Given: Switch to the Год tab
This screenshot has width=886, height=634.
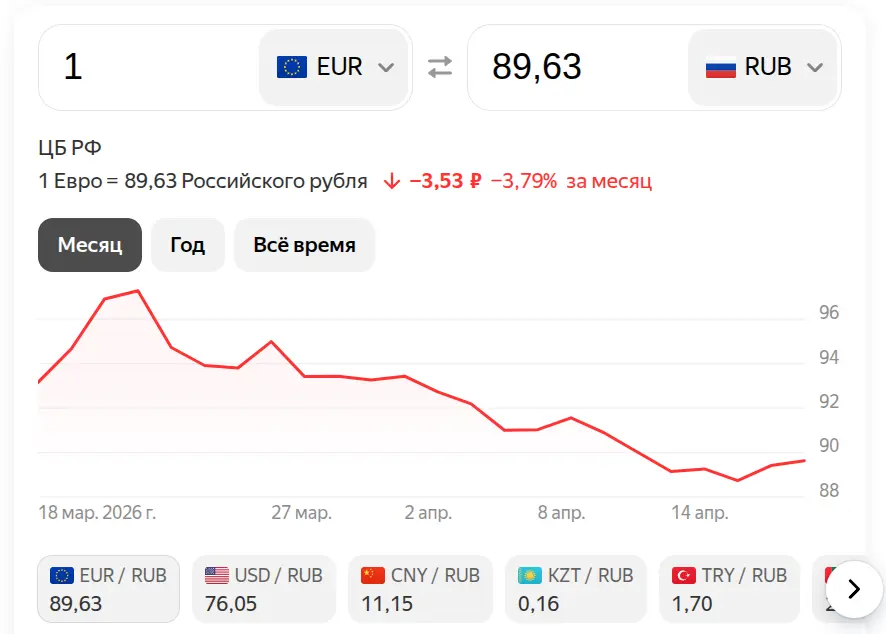Looking at the screenshot, I should click(188, 244).
